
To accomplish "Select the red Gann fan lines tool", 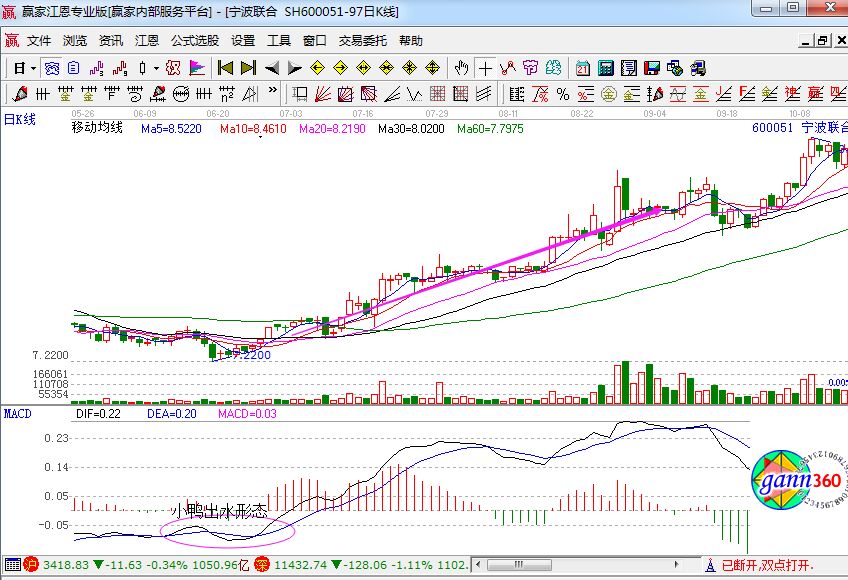I will pos(323,94).
